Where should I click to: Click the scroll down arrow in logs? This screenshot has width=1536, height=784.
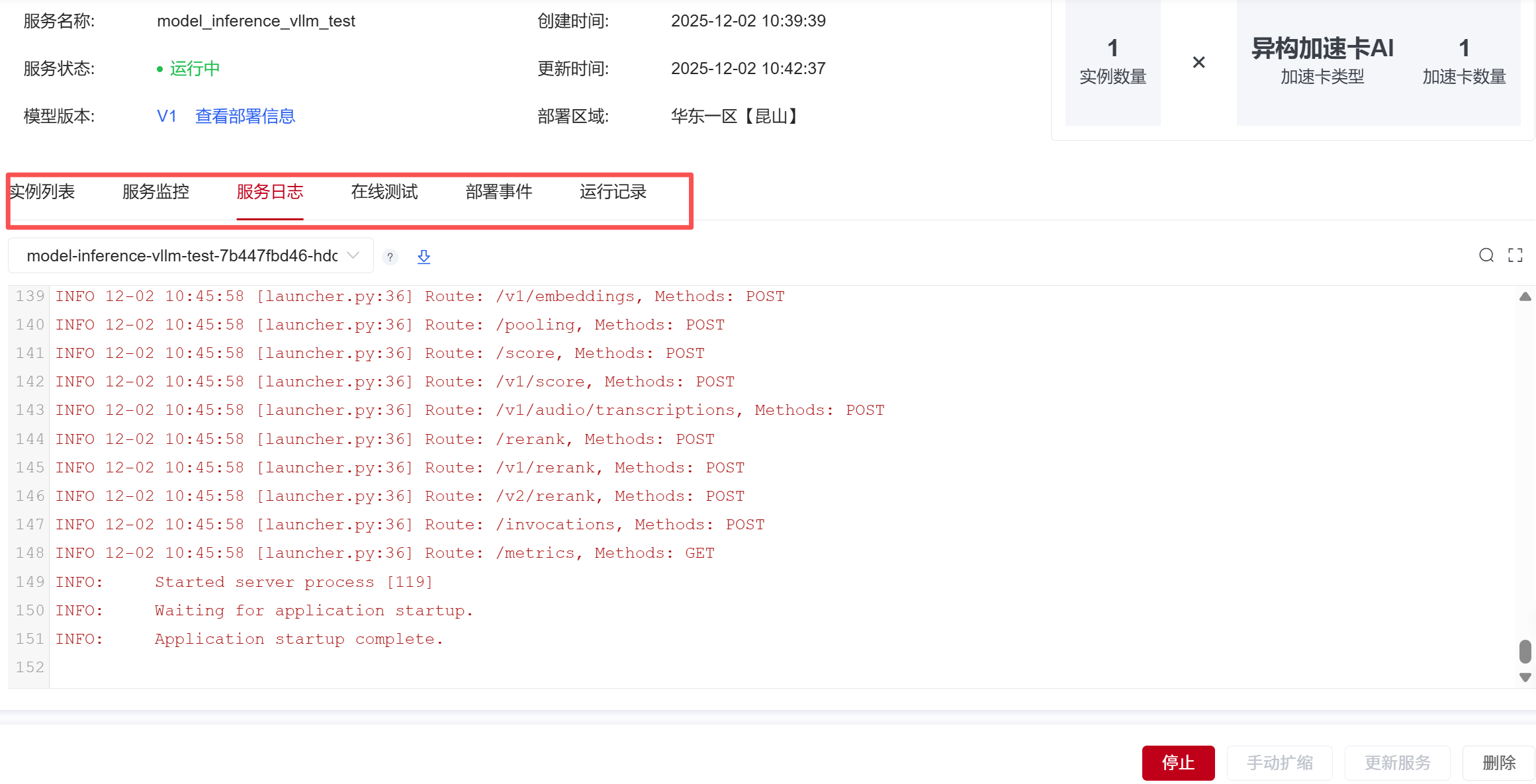(1525, 677)
